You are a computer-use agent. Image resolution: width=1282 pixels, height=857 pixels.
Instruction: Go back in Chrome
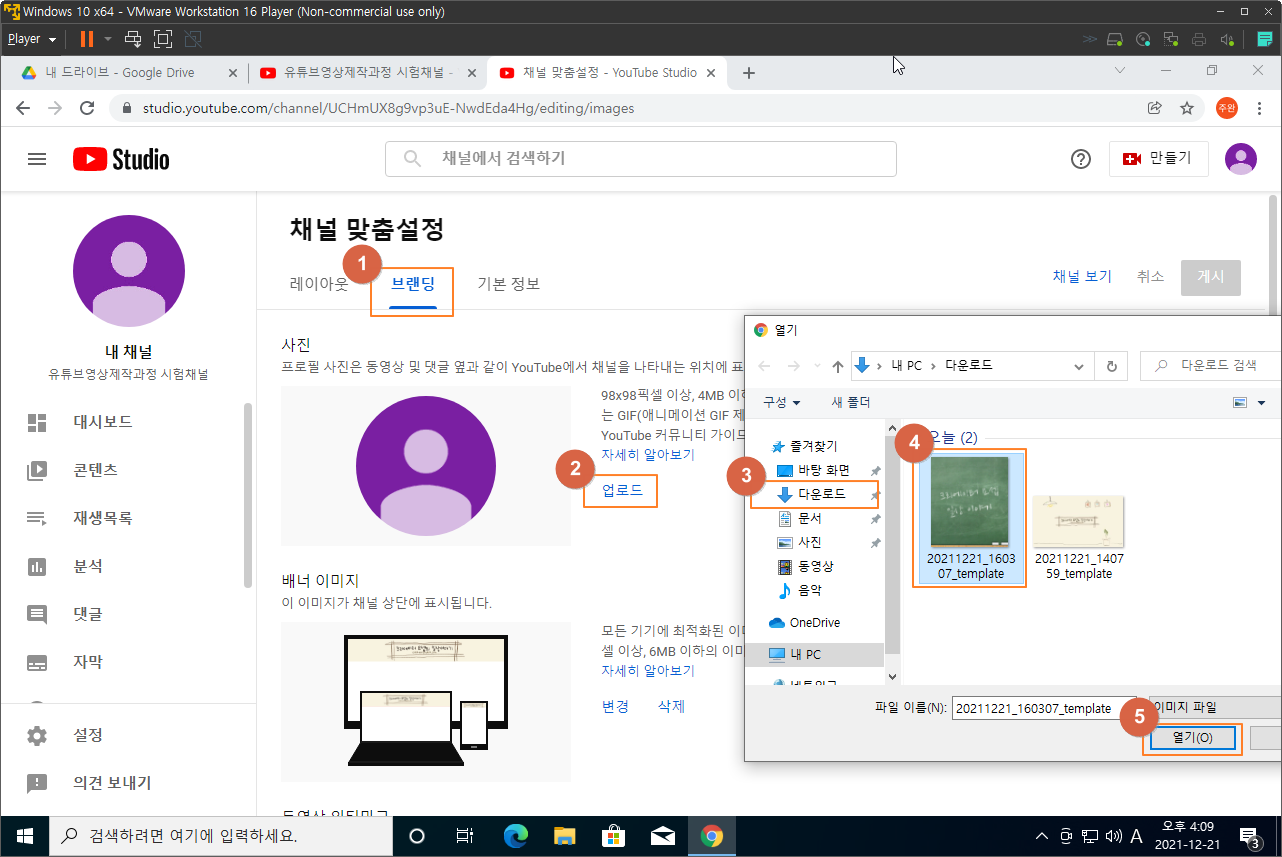23,108
